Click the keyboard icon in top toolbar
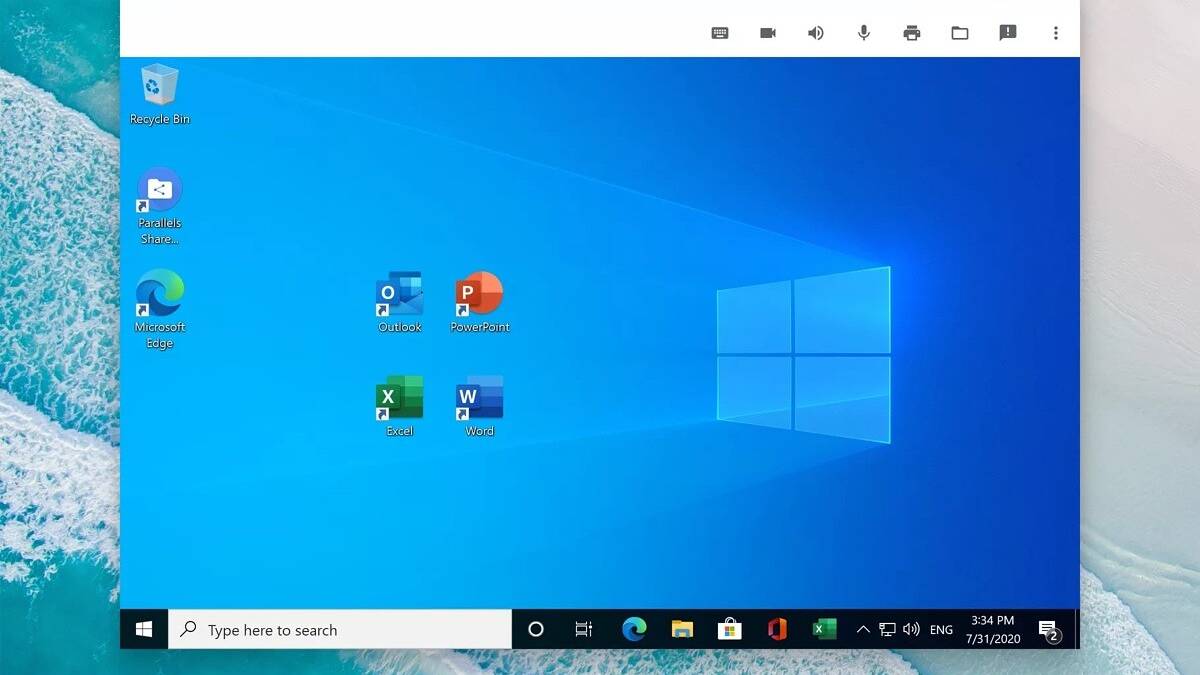 pyautogui.click(x=720, y=33)
